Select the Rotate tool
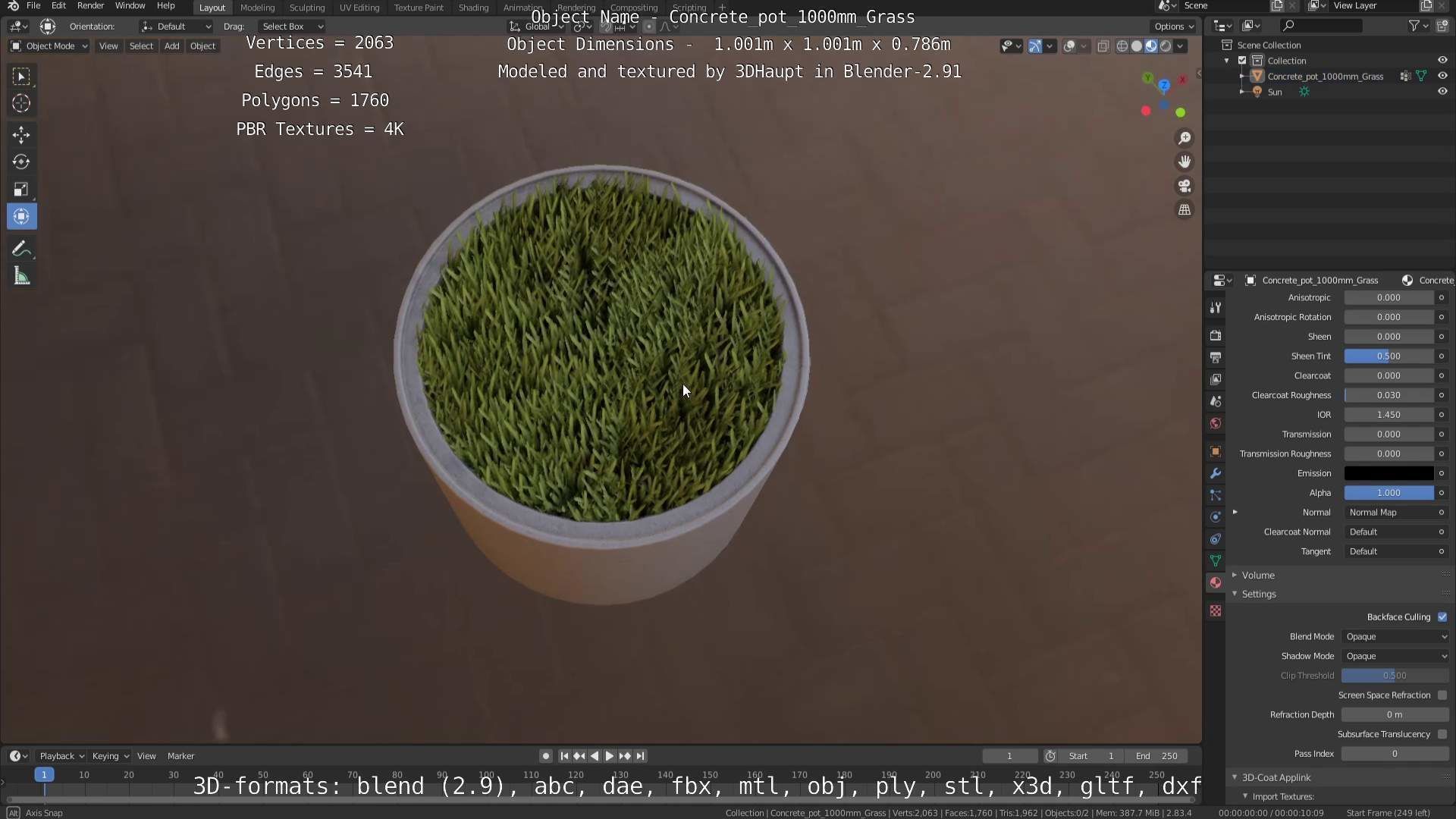This screenshot has width=1456, height=819. tap(21, 162)
